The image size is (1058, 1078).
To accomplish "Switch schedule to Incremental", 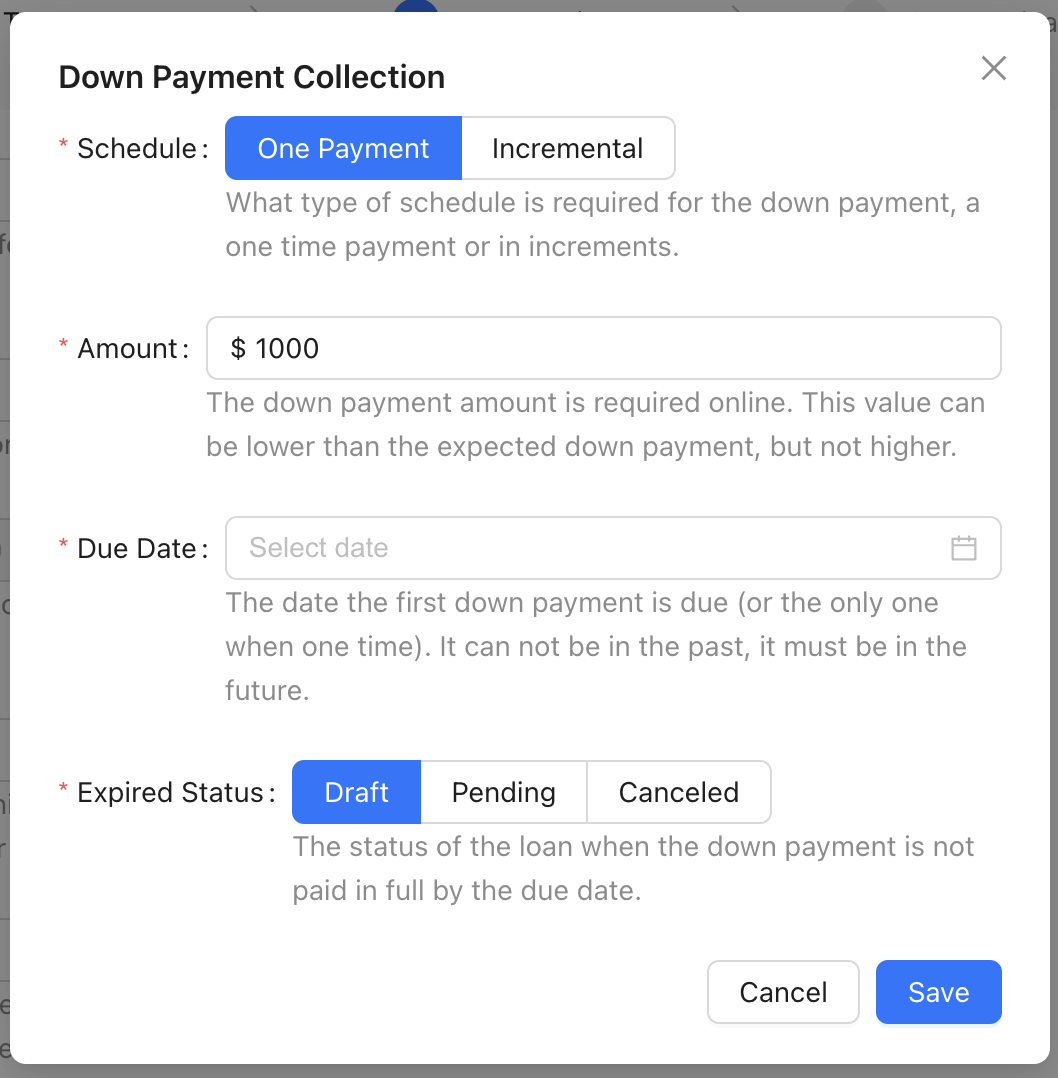I will coord(568,148).
